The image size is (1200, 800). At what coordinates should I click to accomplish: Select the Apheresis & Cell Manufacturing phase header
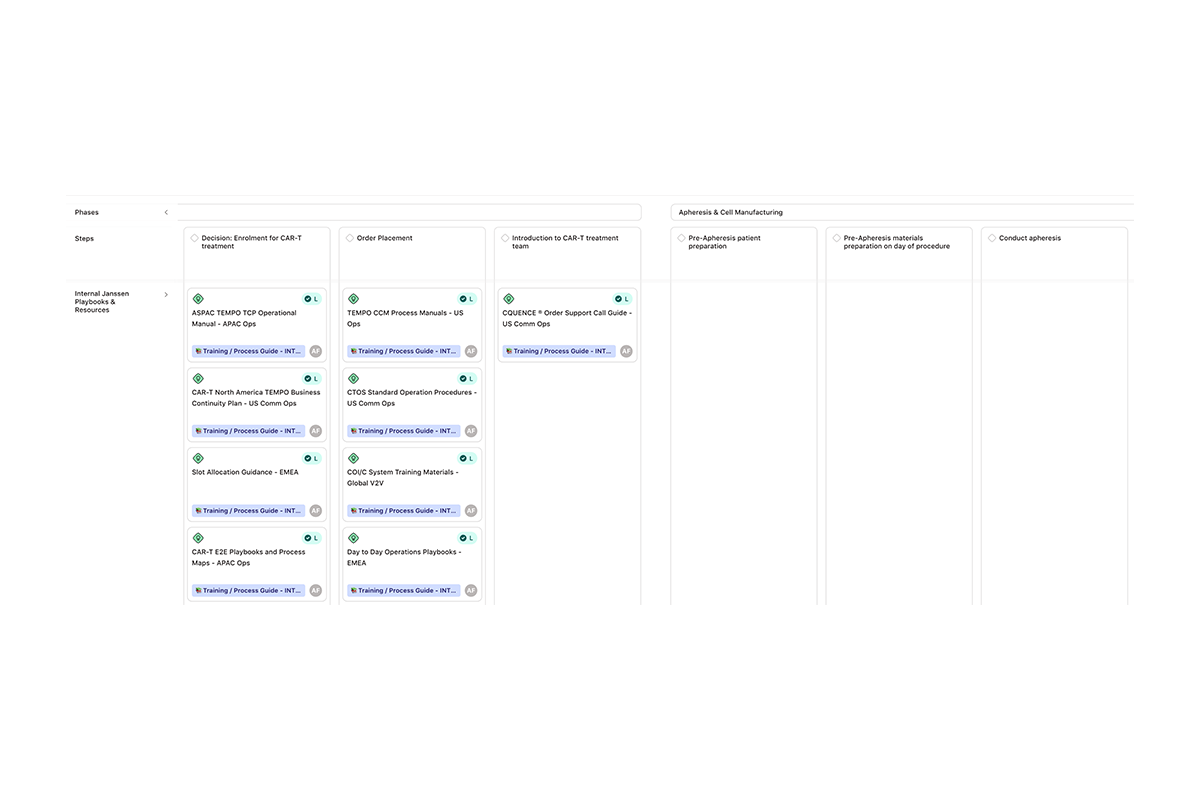[x=731, y=212]
